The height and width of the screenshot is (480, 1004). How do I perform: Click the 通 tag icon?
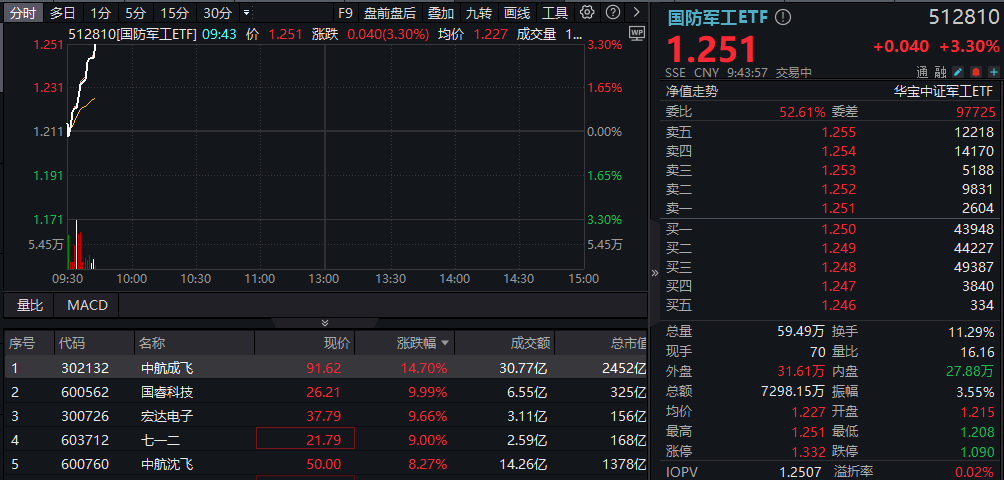coord(923,72)
